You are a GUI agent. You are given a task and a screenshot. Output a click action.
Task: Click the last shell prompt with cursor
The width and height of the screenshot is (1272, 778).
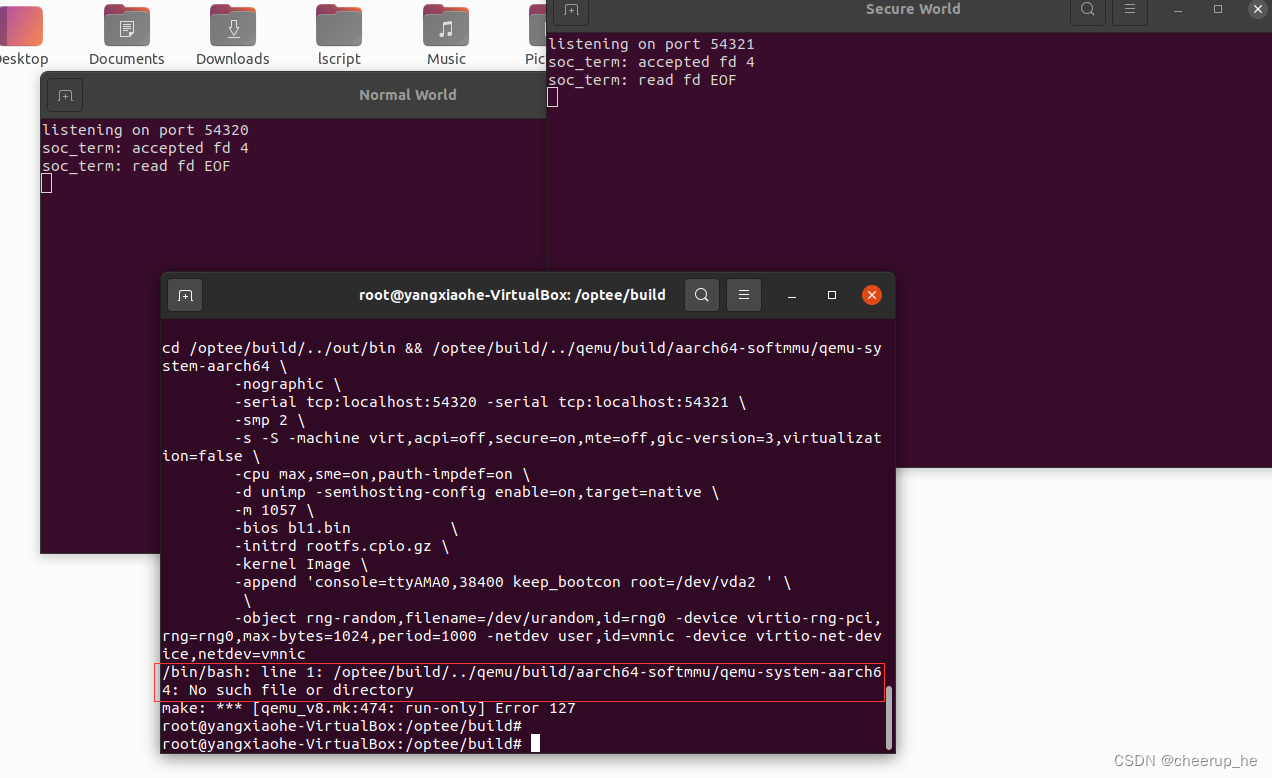351,744
